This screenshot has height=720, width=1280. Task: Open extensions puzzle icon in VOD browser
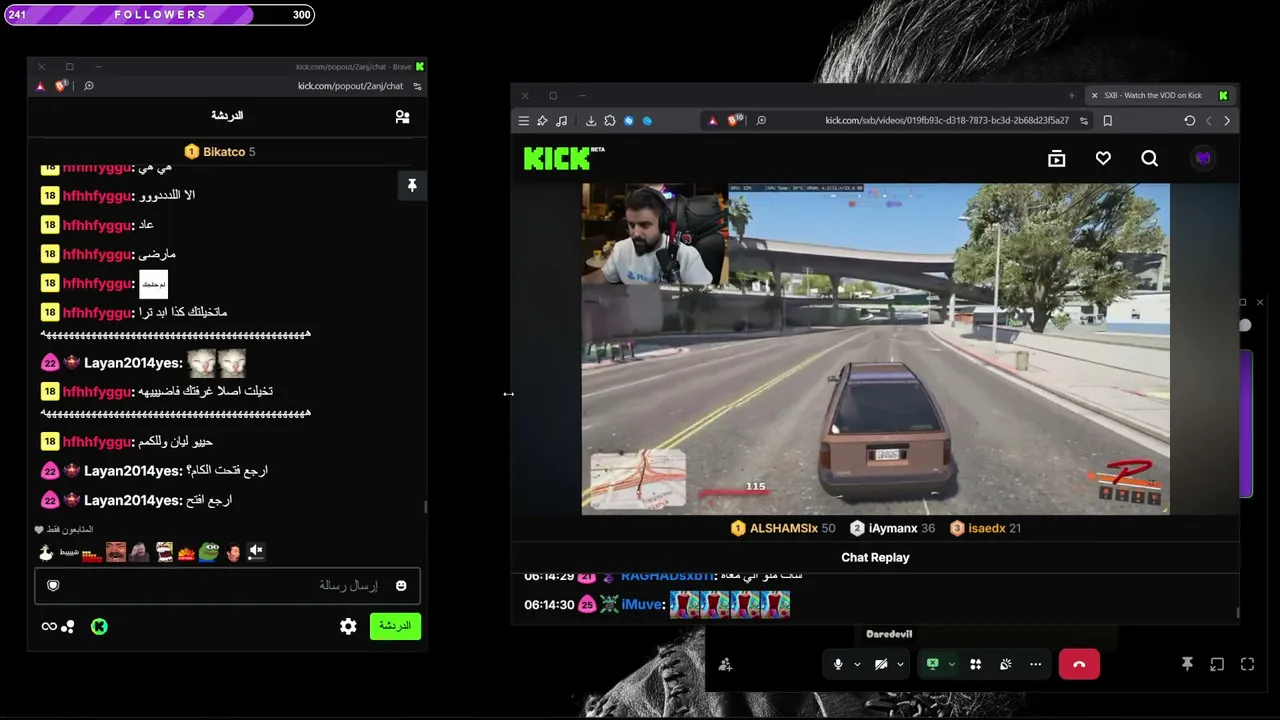(x=610, y=121)
